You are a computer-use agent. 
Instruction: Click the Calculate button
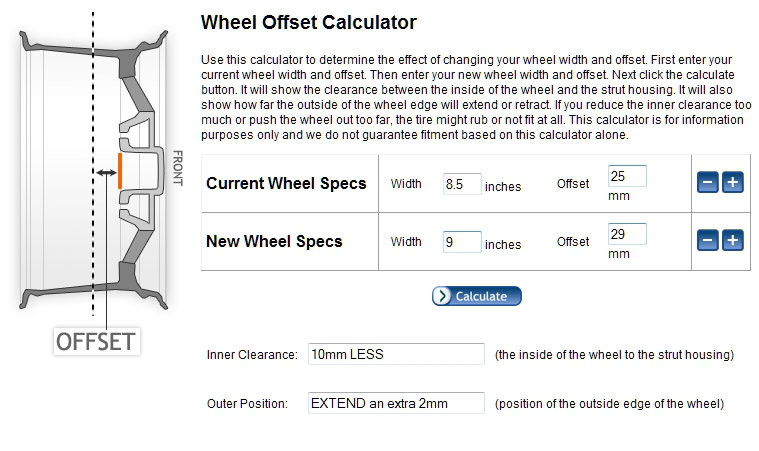[x=477, y=296]
